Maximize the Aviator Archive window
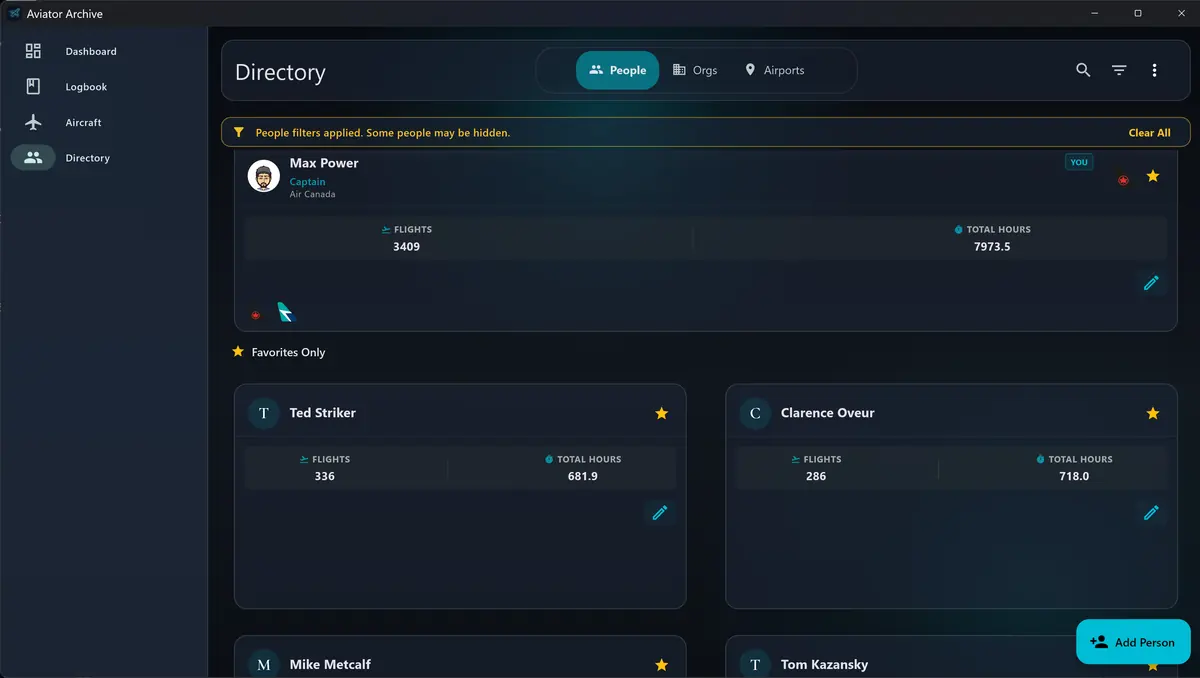The width and height of the screenshot is (1200, 678). 1138,13
